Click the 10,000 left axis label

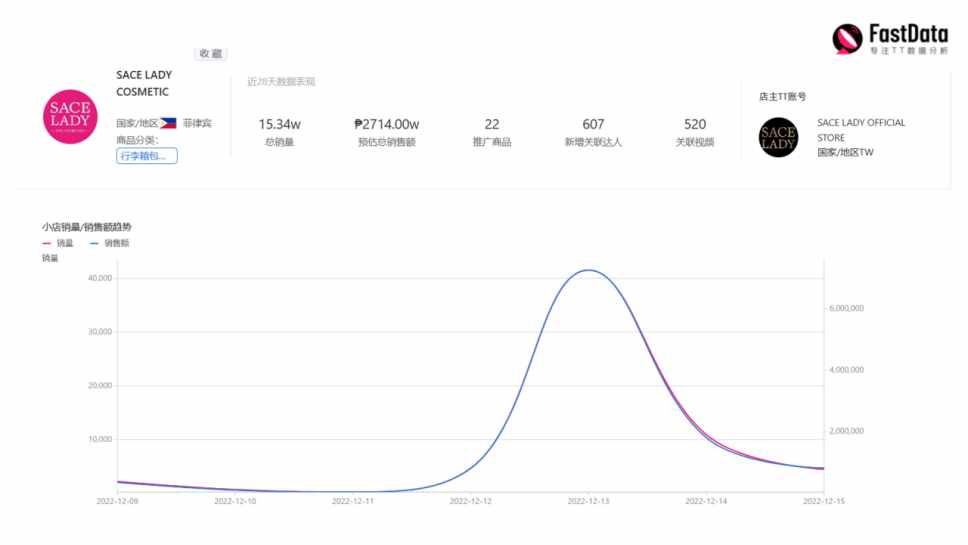point(100,439)
